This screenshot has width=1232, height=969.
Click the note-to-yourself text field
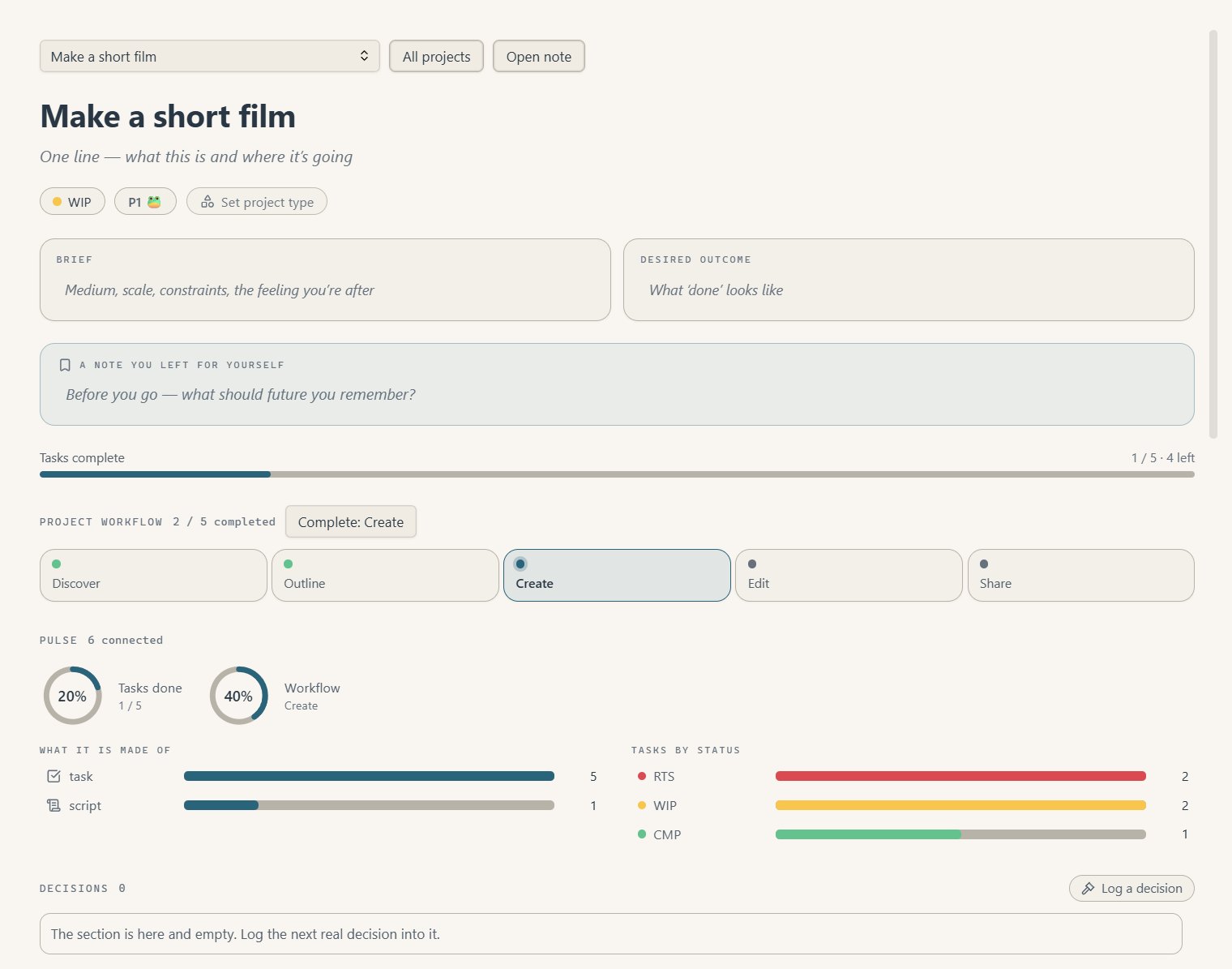617,395
